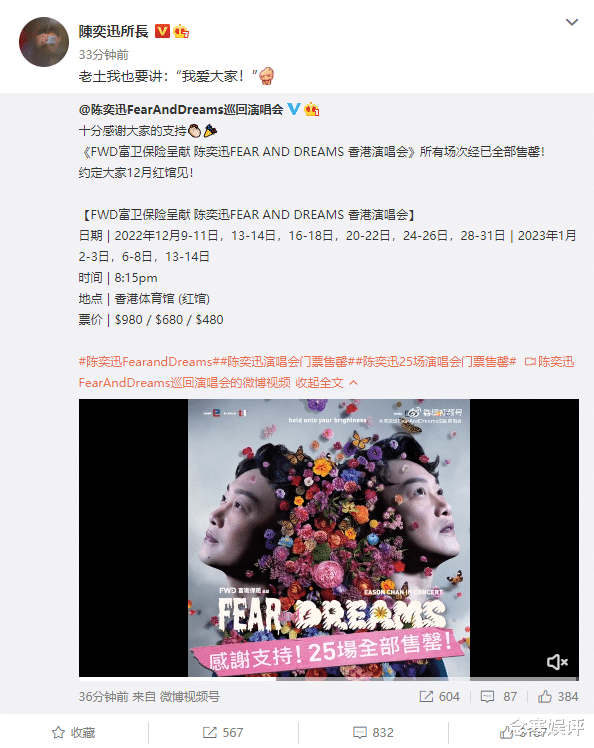Image resolution: width=594 pixels, height=748 pixels.
Task: Click the orange verified V badge
Action: pyautogui.click(x=162, y=31)
